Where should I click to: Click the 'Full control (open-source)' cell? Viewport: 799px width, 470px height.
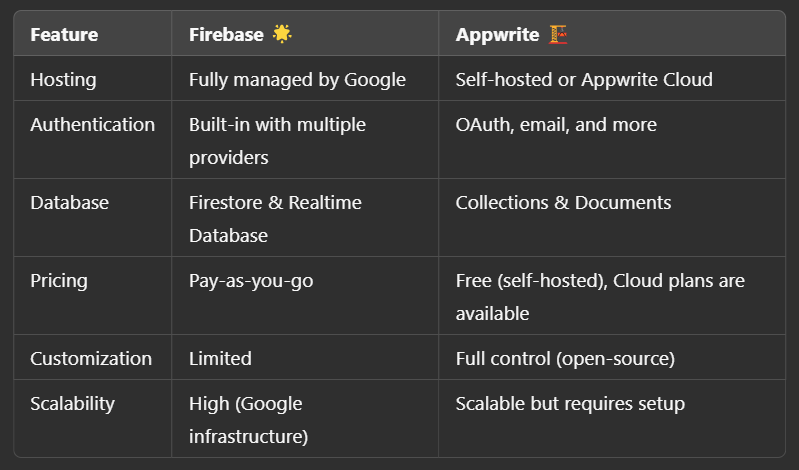click(x=565, y=358)
